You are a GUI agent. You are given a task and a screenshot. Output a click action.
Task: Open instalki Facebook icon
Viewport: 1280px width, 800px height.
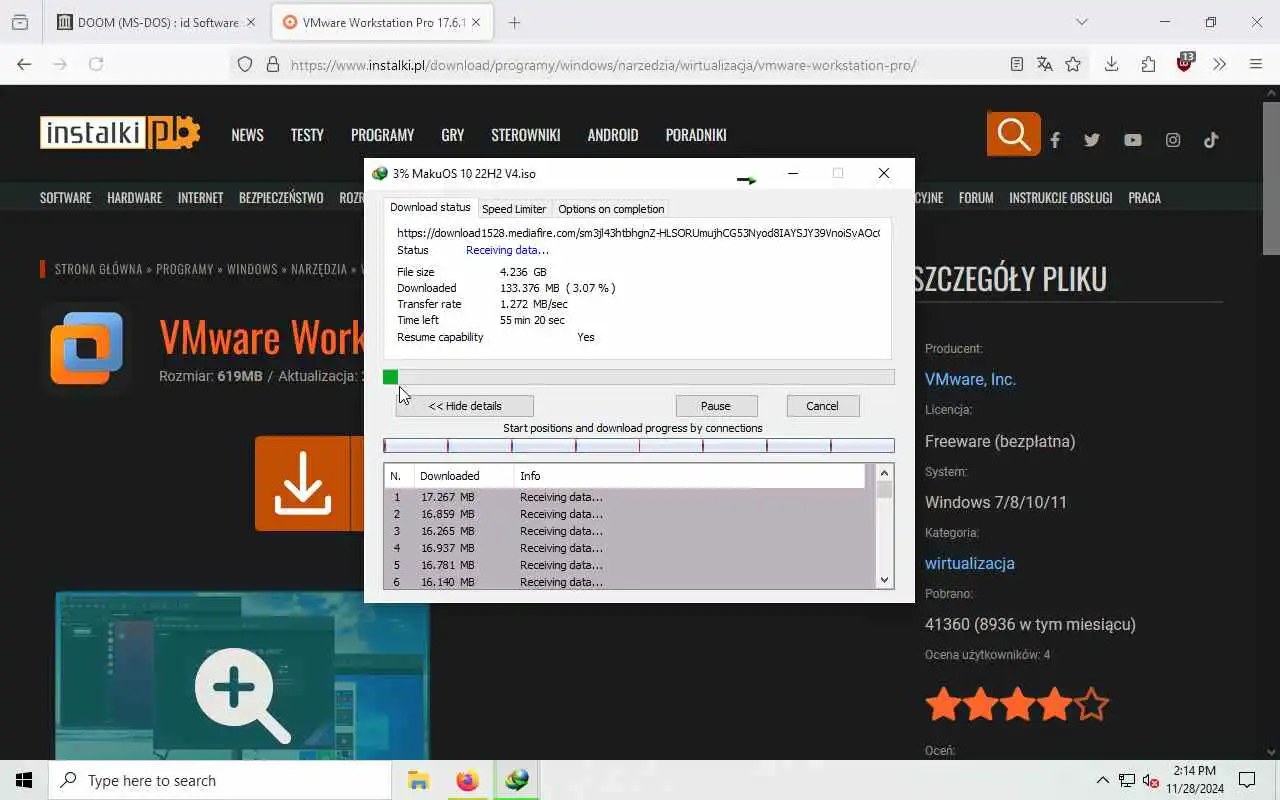pyautogui.click(x=1055, y=140)
